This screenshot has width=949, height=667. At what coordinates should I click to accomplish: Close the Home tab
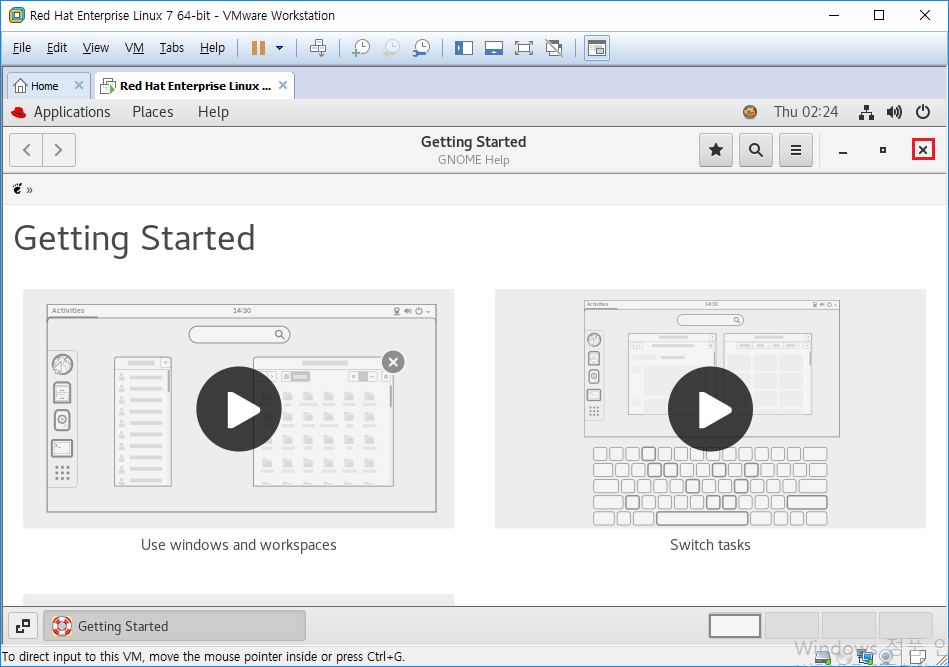pos(79,85)
